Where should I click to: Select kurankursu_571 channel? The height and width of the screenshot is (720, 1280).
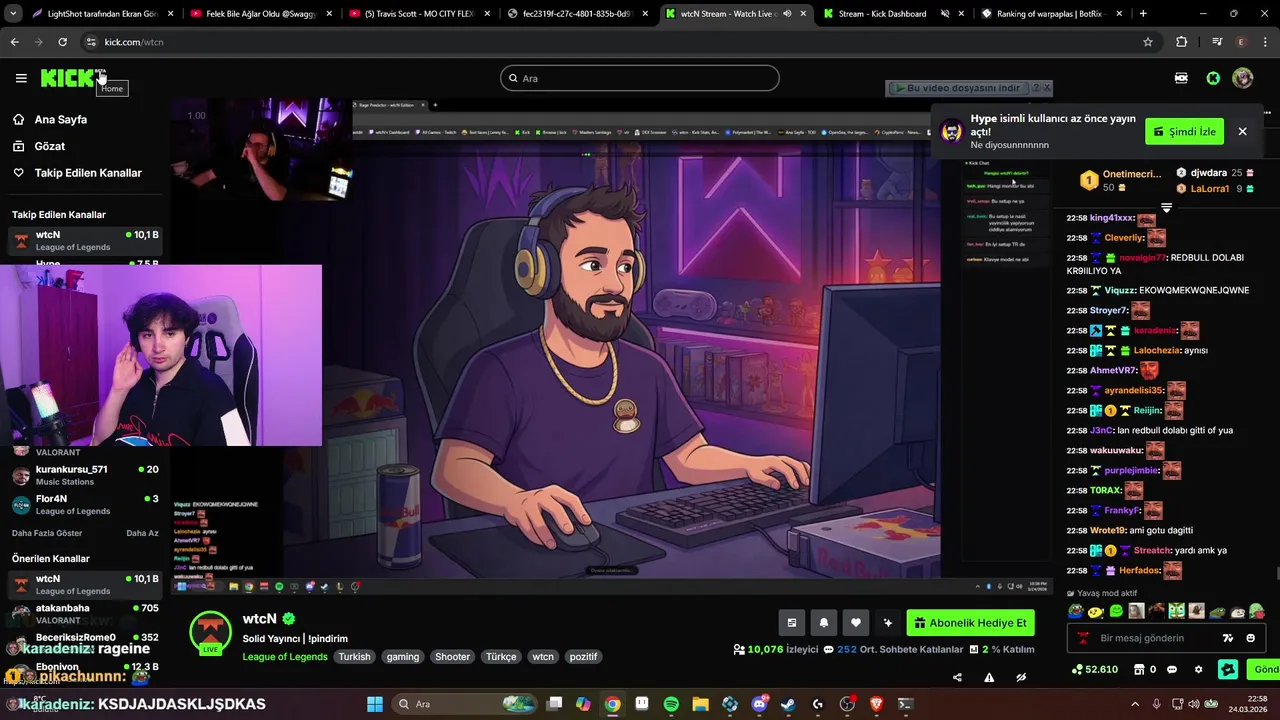[85, 475]
